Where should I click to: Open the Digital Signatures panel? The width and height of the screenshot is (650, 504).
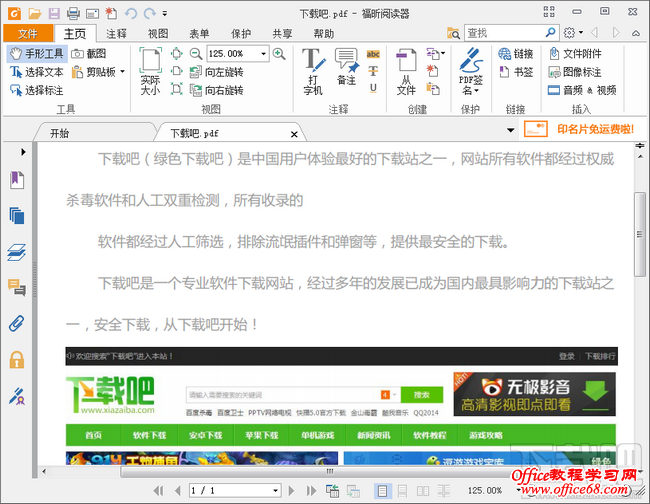click(x=17, y=396)
